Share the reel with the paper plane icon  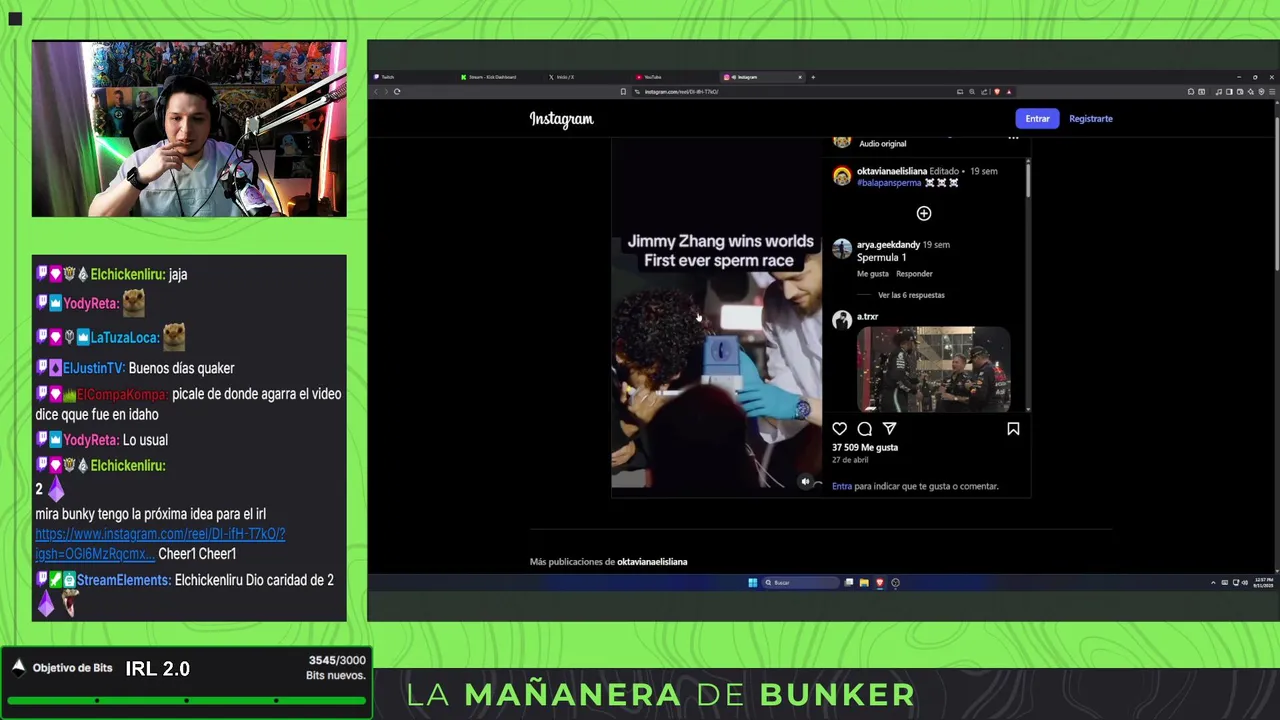click(889, 429)
